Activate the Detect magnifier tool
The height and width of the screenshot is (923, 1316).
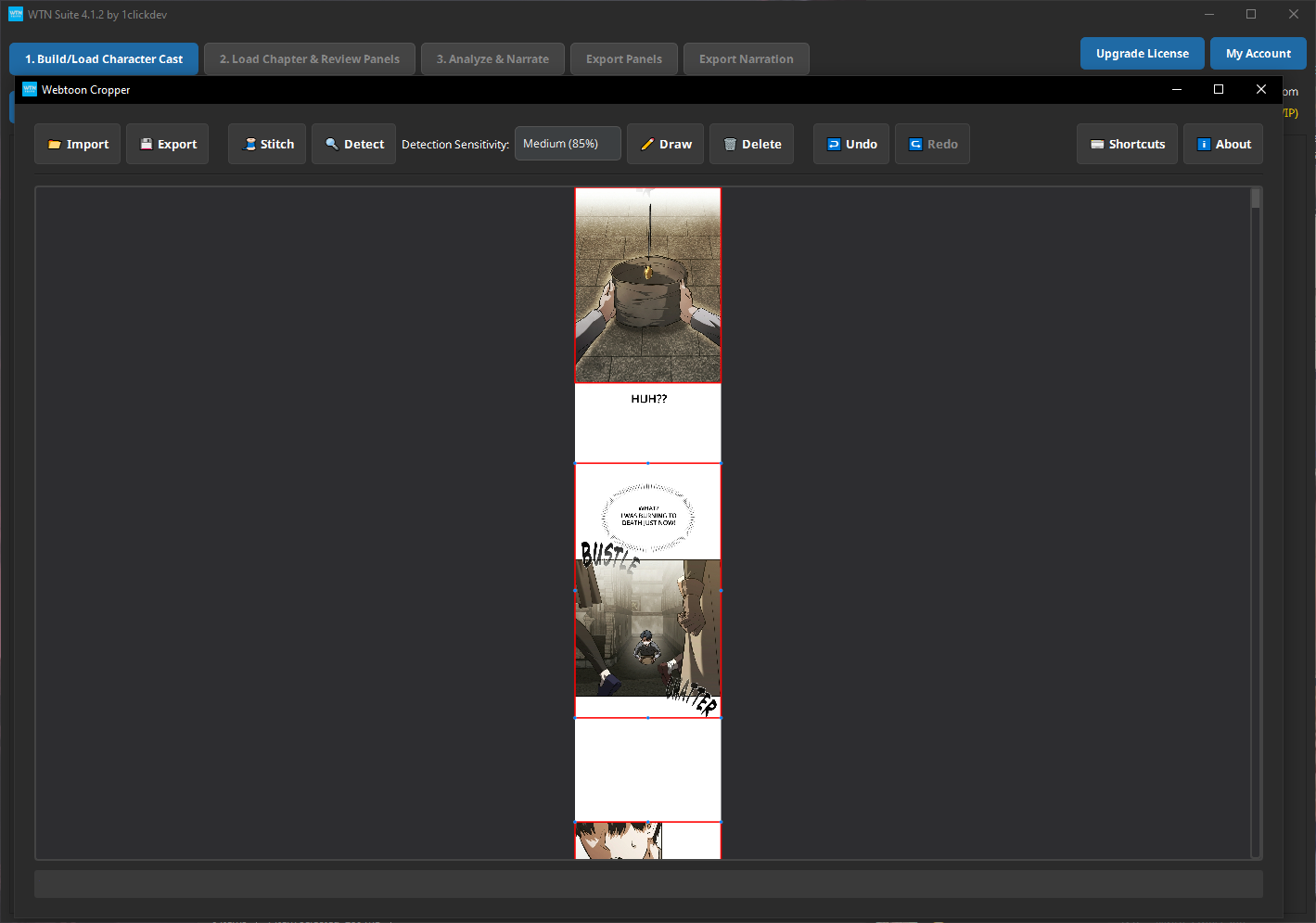pyautogui.click(x=353, y=144)
